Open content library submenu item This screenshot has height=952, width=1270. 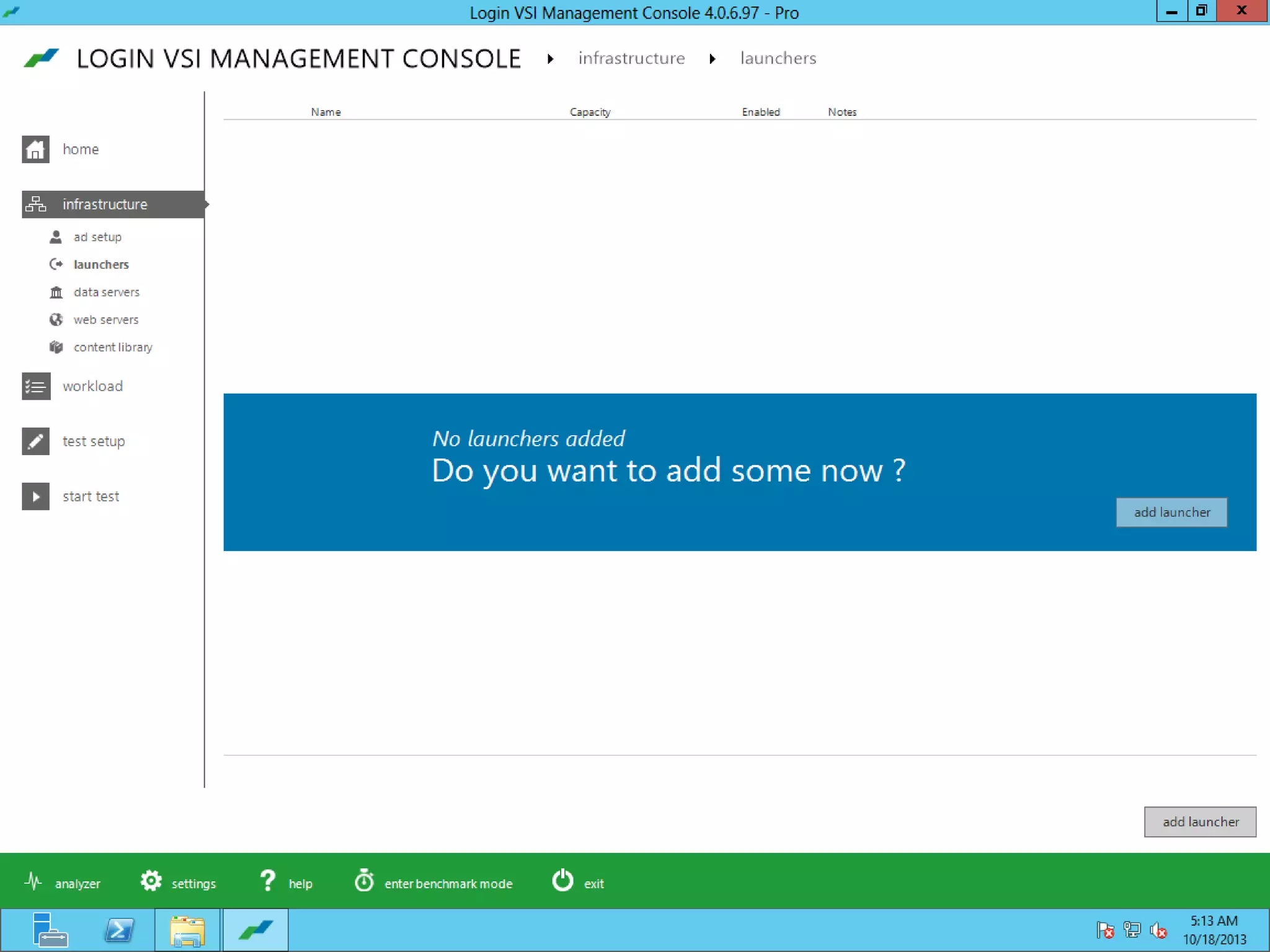[112, 348]
